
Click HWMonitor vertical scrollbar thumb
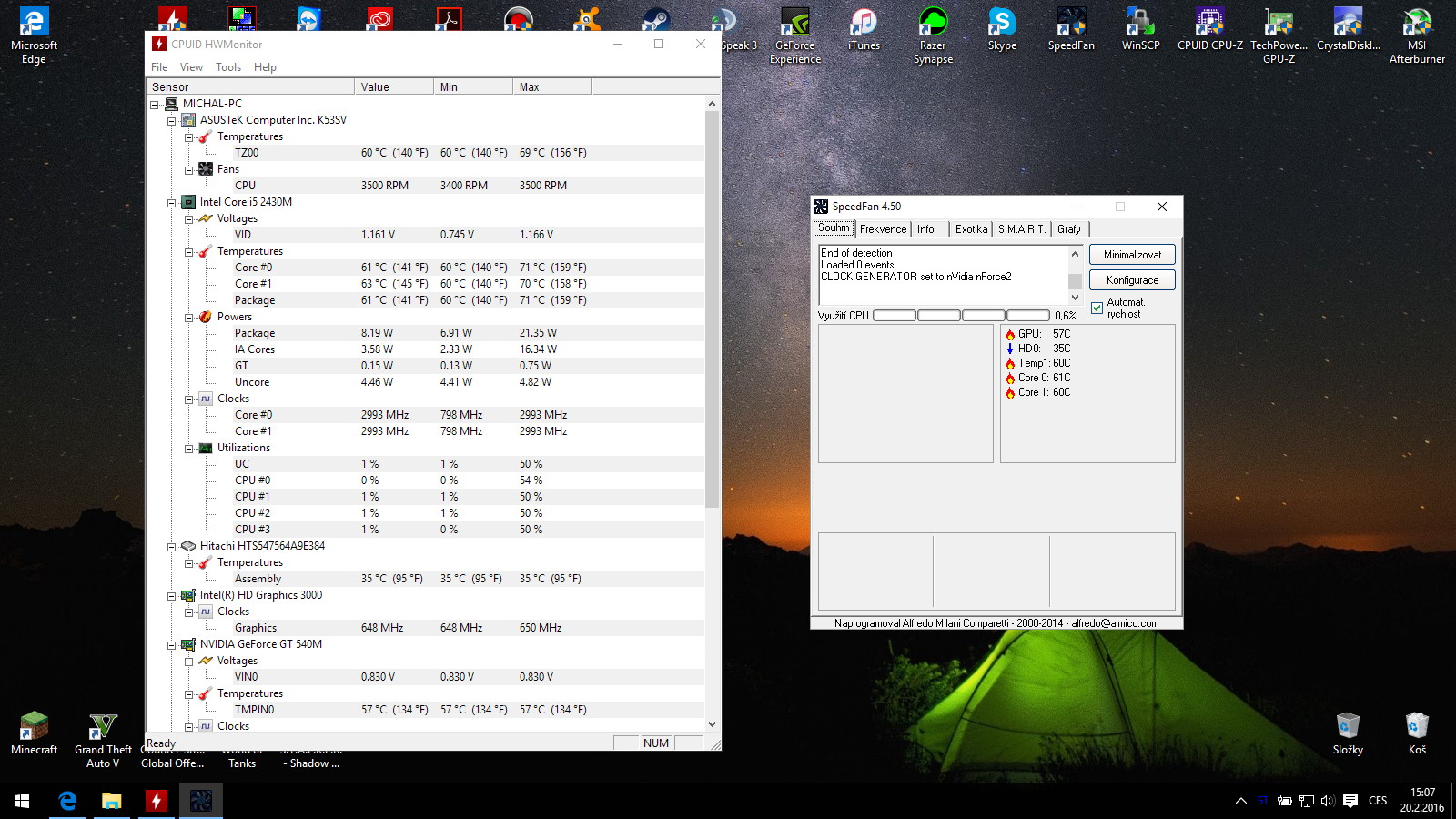(x=712, y=309)
